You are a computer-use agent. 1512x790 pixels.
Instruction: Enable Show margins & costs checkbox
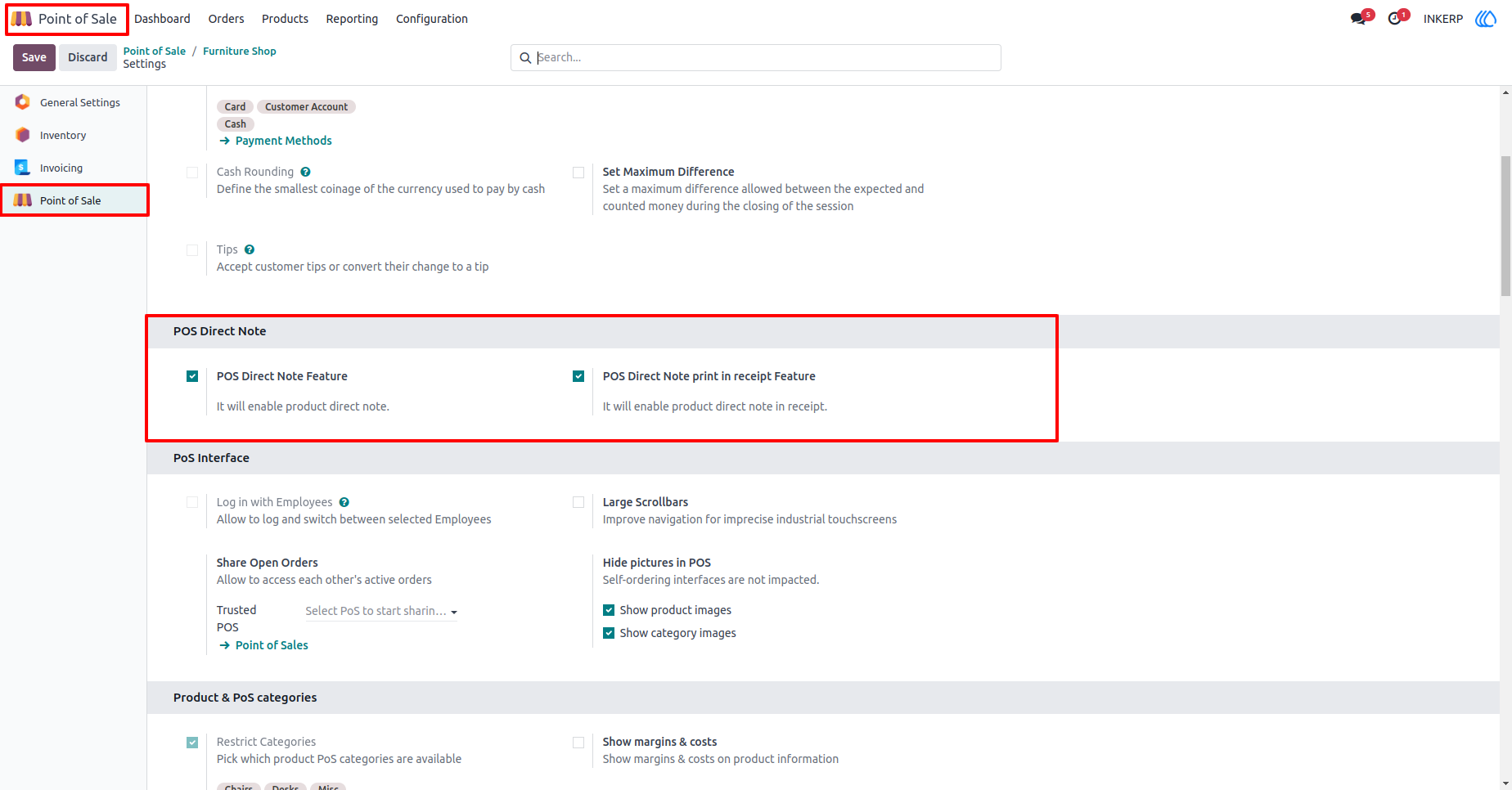578,743
